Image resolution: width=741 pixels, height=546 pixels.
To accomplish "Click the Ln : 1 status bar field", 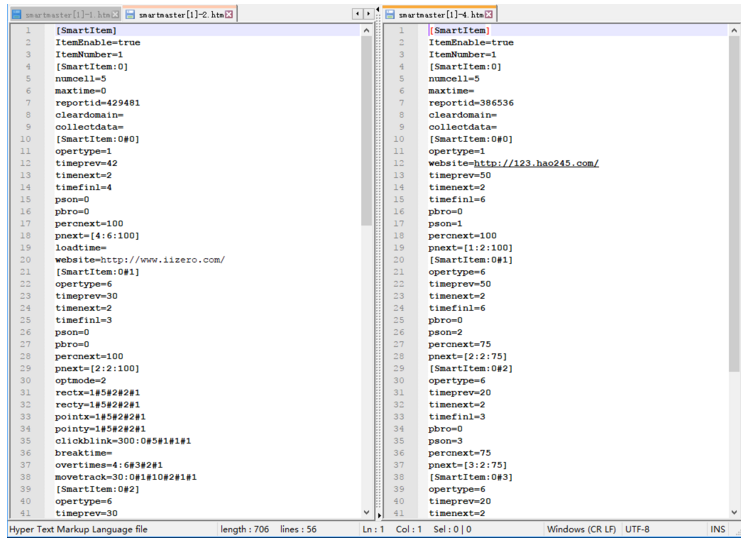I will (372, 529).
